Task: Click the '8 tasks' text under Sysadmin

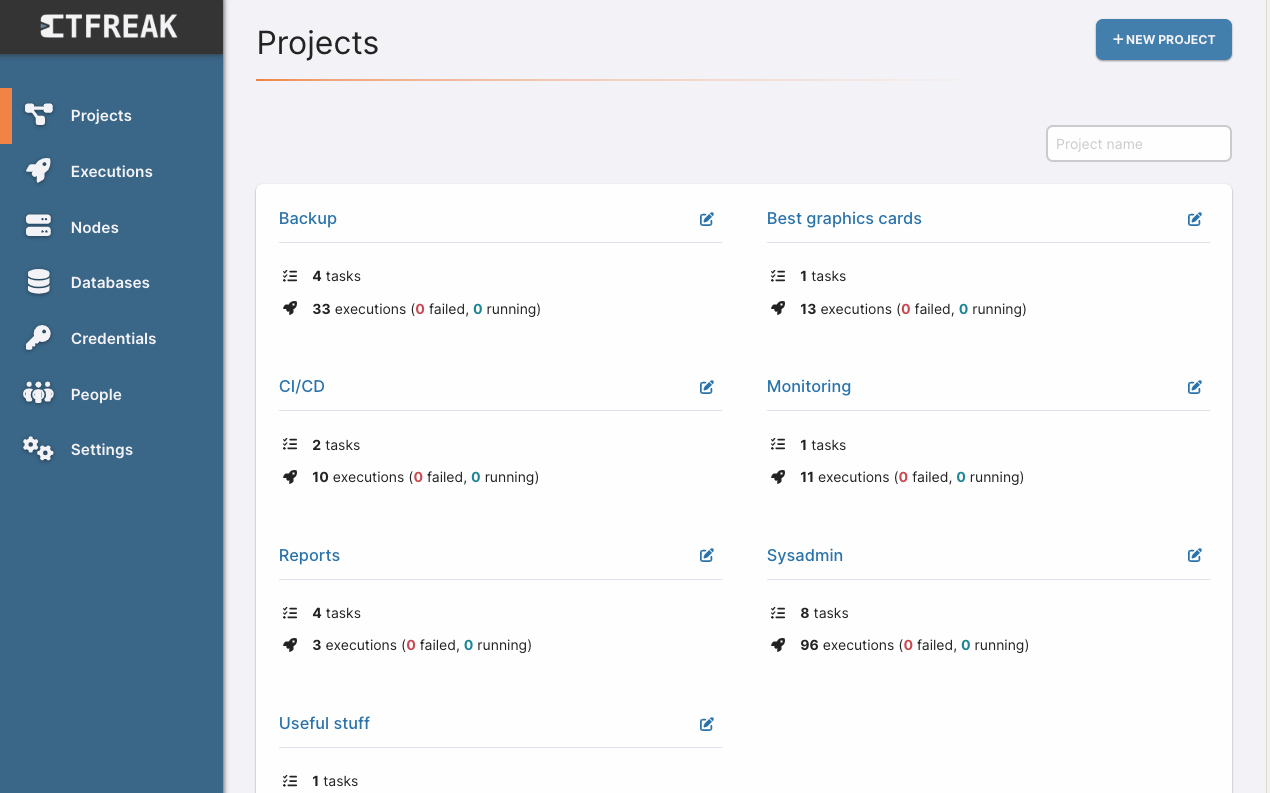Action: coord(824,613)
